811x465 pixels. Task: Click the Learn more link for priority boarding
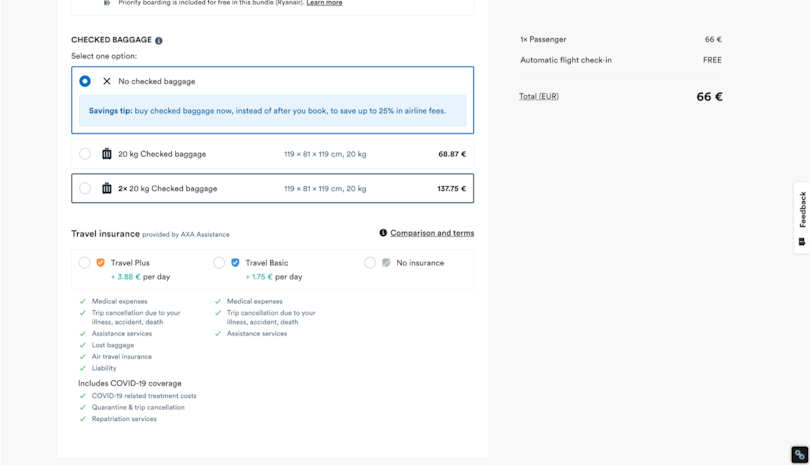(x=324, y=3)
